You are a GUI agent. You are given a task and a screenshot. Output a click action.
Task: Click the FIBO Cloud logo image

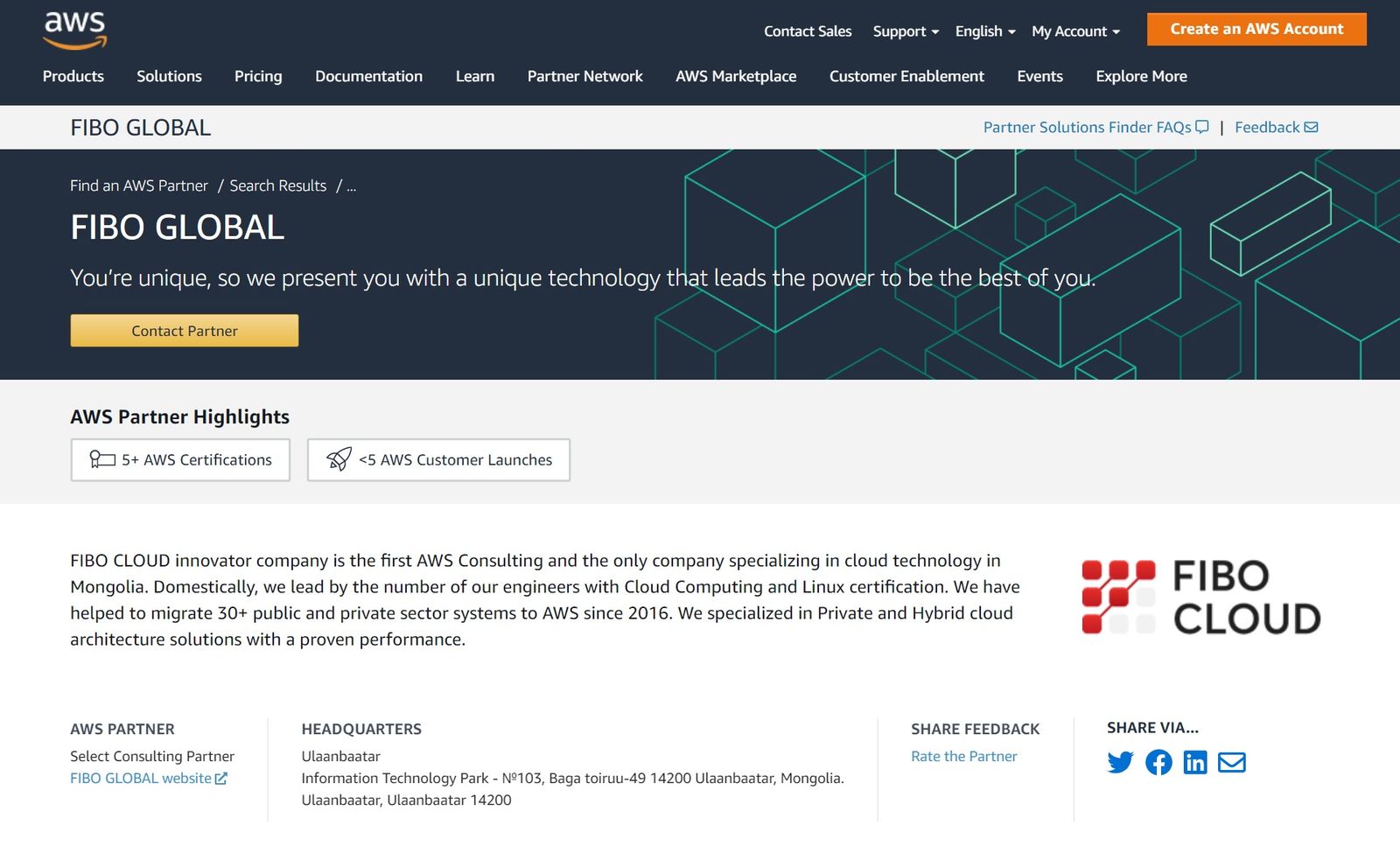tap(1200, 598)
